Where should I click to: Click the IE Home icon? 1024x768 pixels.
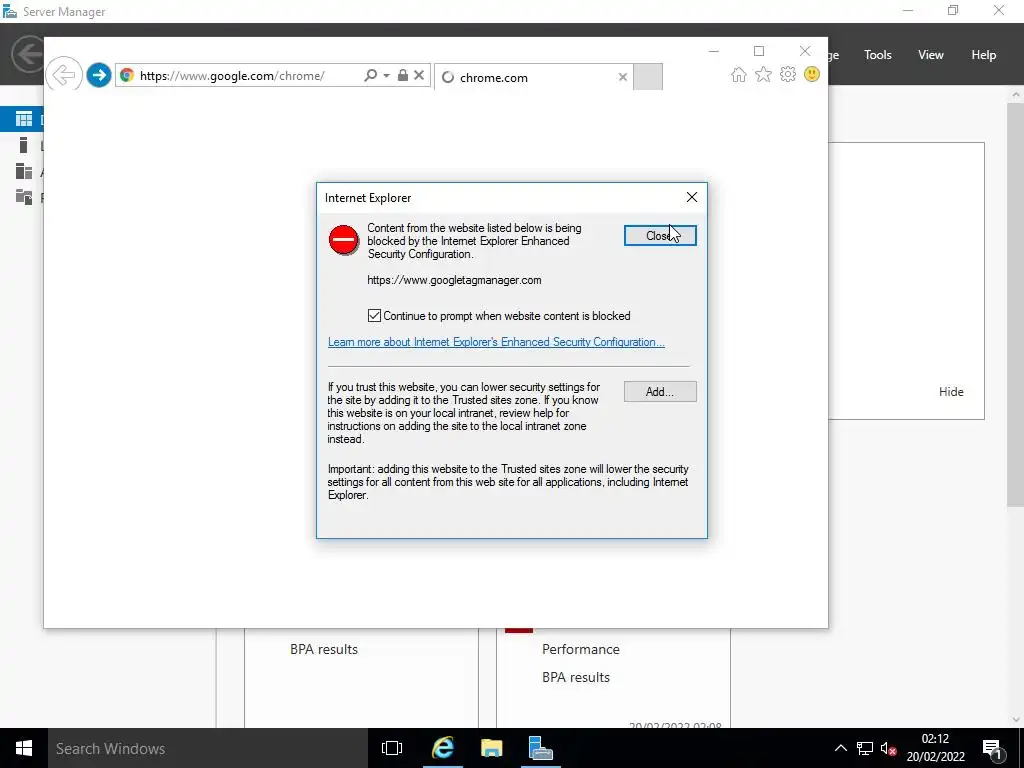tap(739, 74)
